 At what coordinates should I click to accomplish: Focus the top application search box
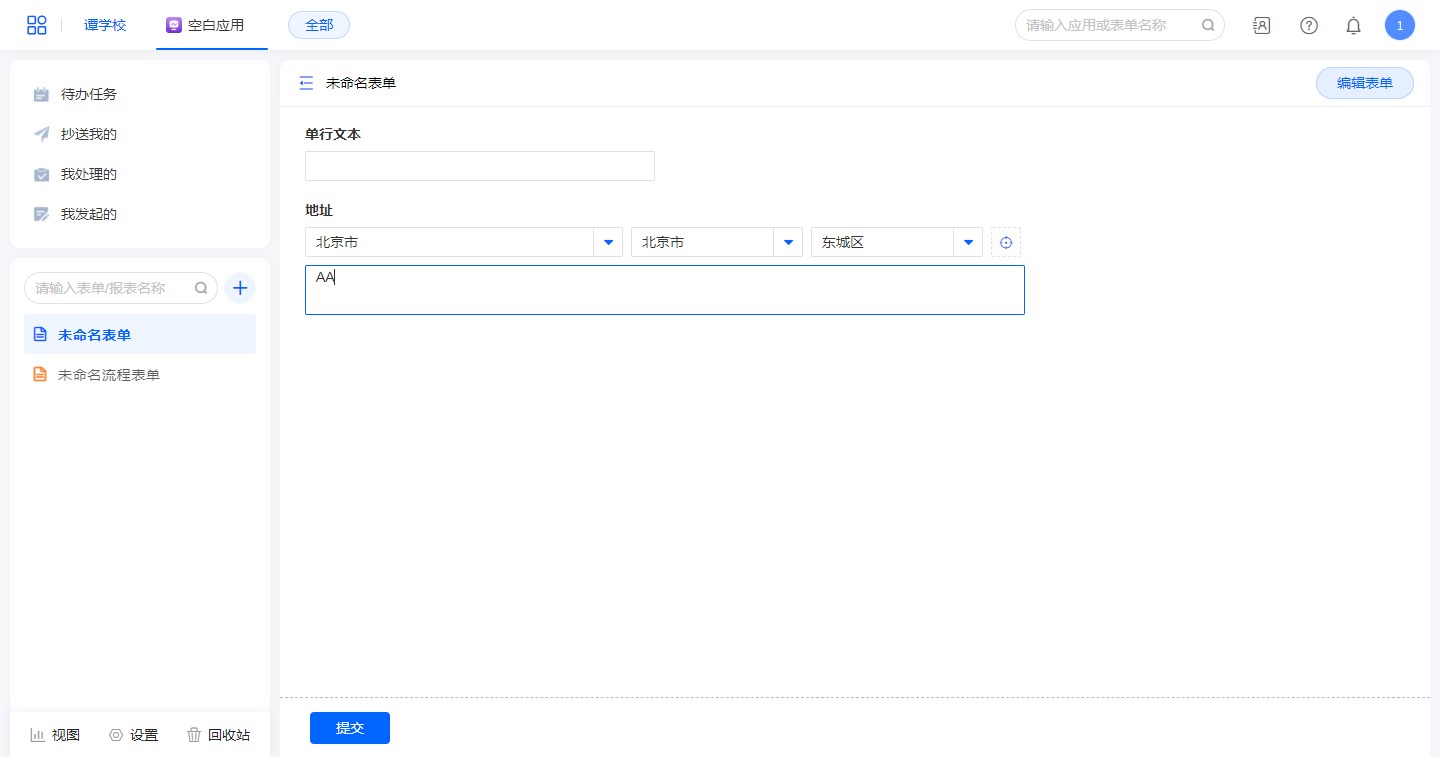tap(1110, 25)
